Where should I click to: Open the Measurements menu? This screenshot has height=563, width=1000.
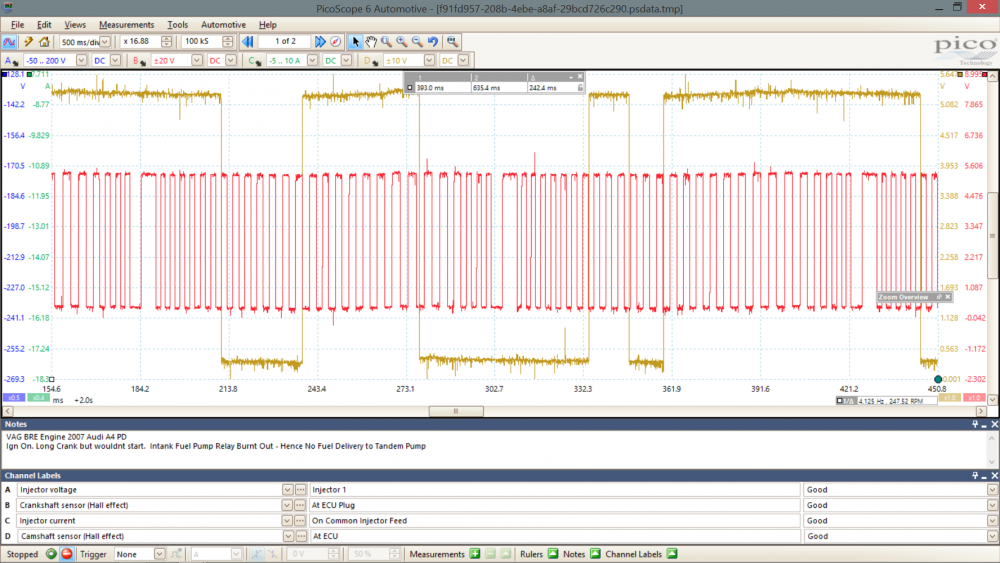[126, 25]
